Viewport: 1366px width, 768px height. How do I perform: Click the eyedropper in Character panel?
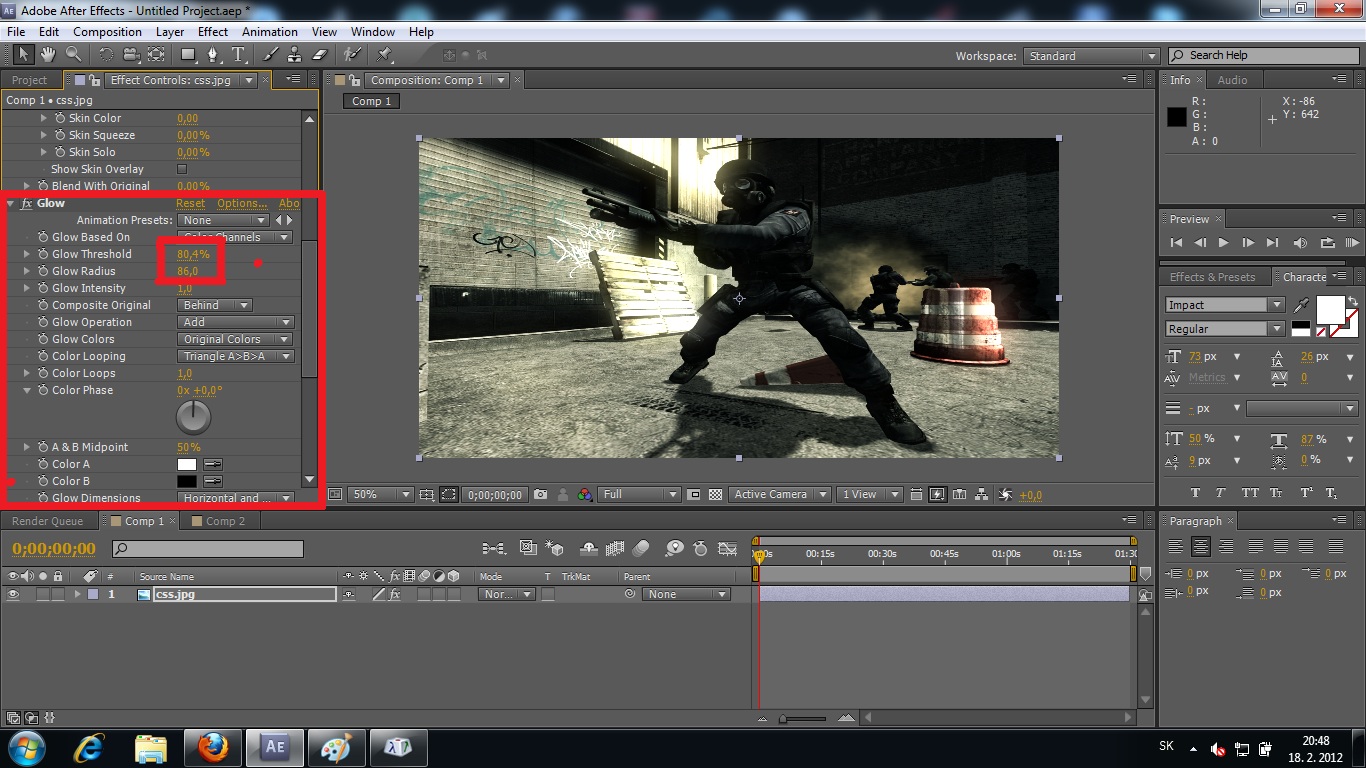(1301, 305)
